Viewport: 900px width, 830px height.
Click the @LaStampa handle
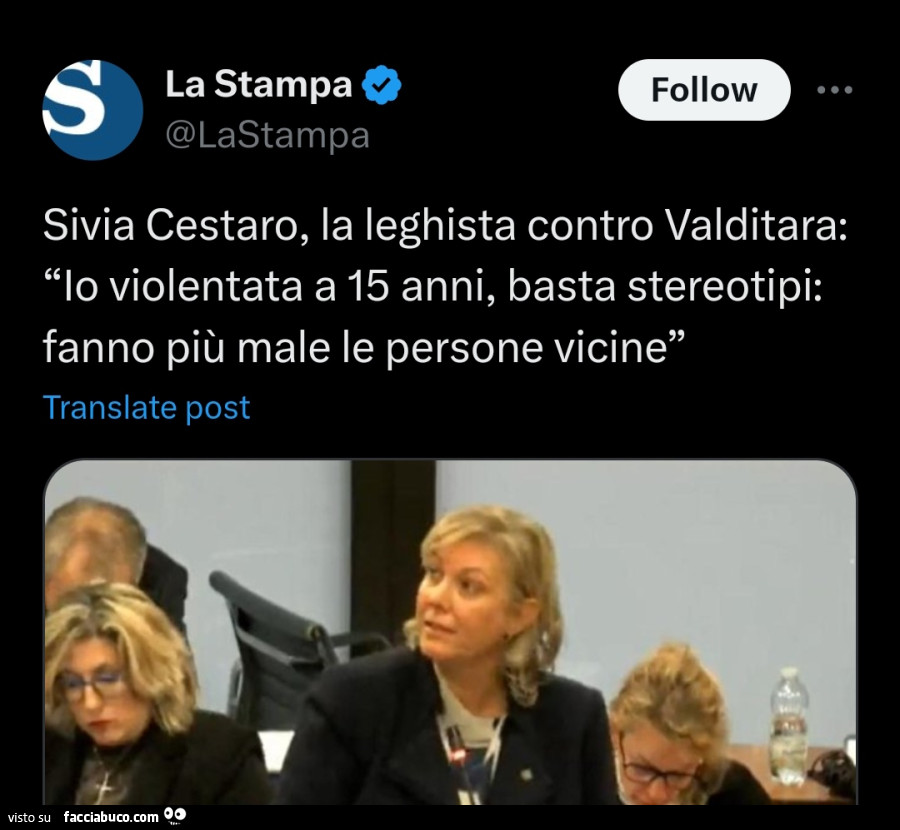click(267, 135)
